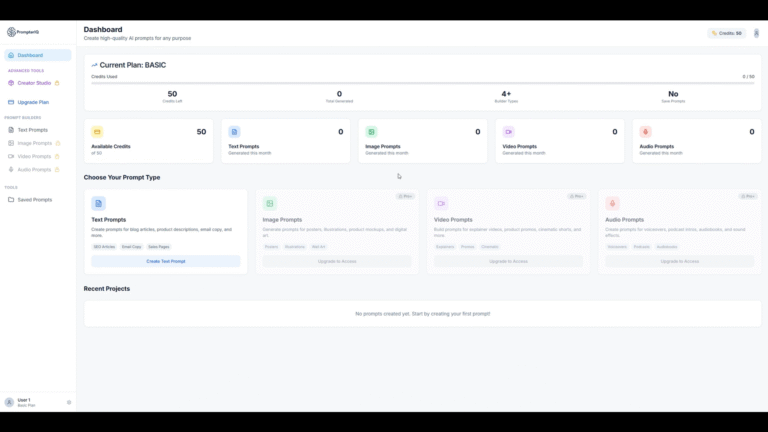This screenshot has width=768, height=432.
Task: Click the User 1 avatar at bottom
Action: click(x=9, y=402)
